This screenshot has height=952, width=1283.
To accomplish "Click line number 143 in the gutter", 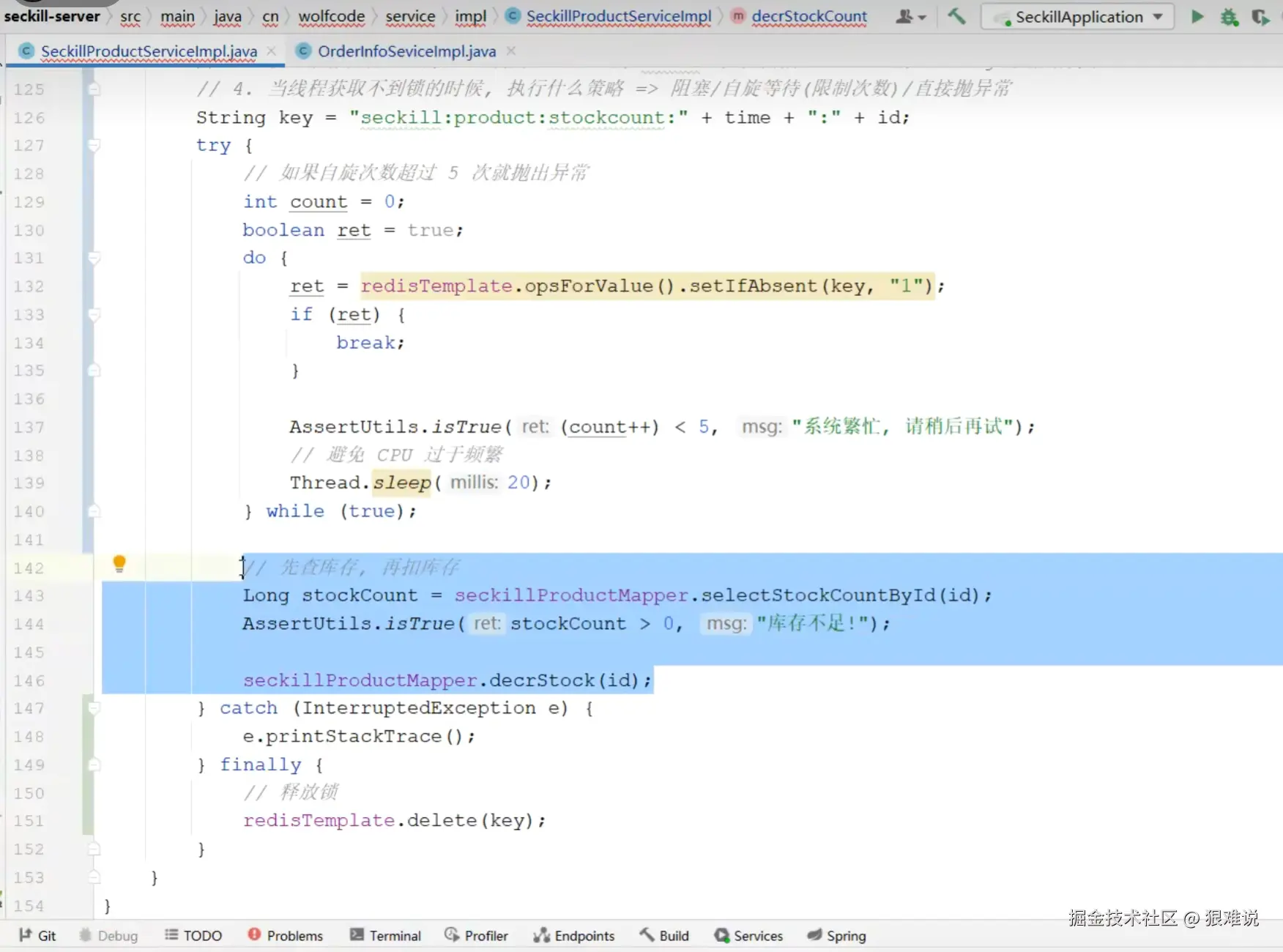I will tap(29, 596).
